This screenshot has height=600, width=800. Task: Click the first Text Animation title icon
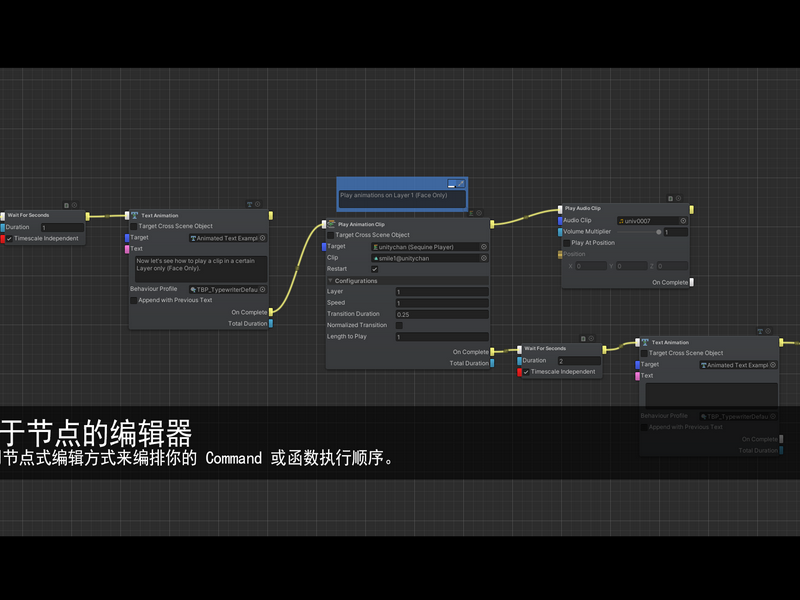[x=135, y=215]
